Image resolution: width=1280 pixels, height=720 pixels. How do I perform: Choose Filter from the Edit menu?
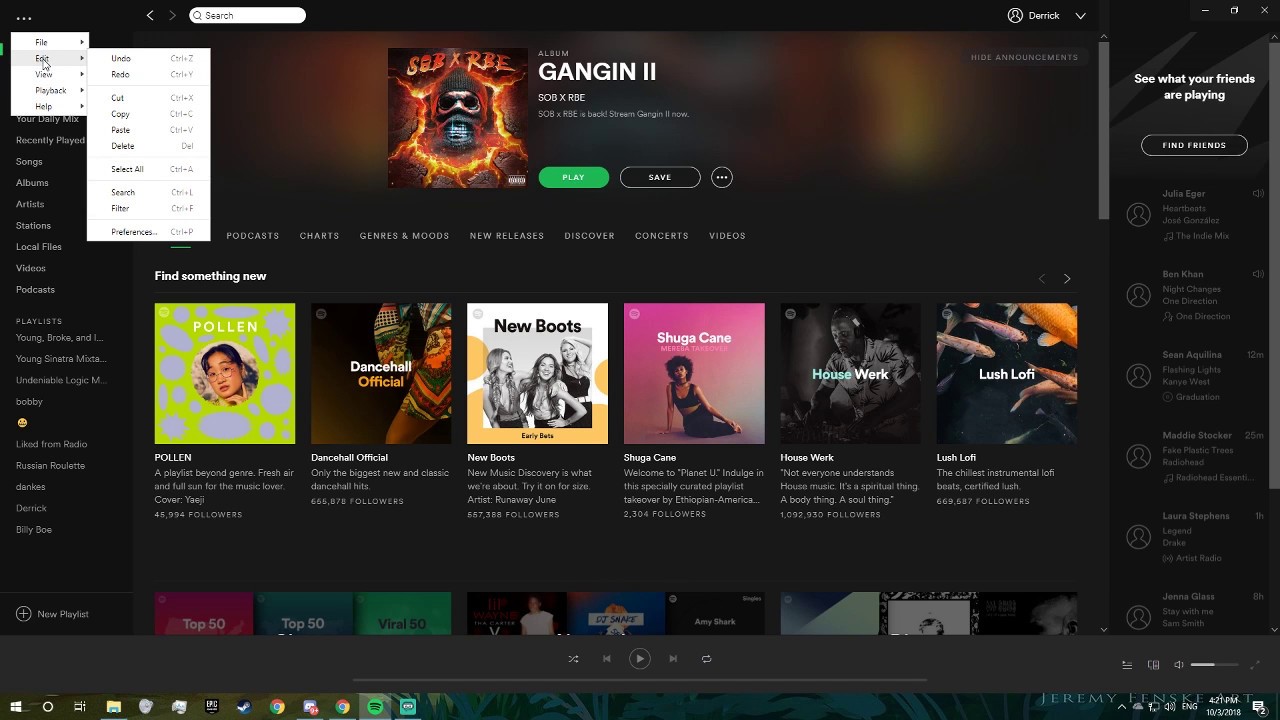pos(148,208)
